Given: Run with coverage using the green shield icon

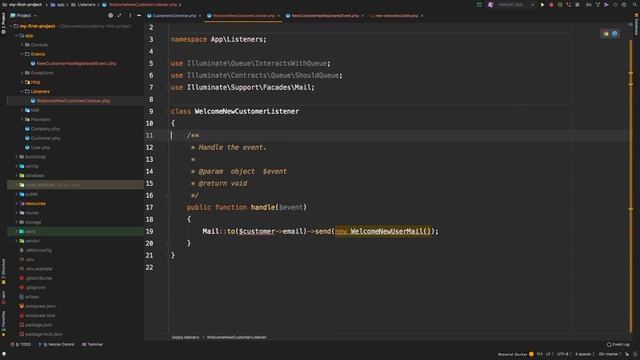Looking at the screenshot, I should (560, 5).
